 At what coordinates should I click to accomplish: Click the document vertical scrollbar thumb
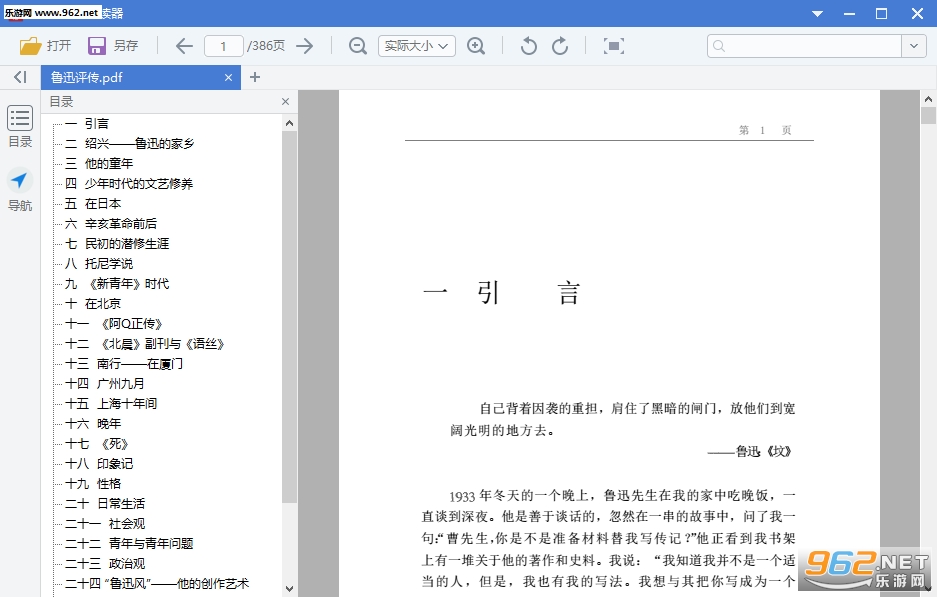coord(928,115)
